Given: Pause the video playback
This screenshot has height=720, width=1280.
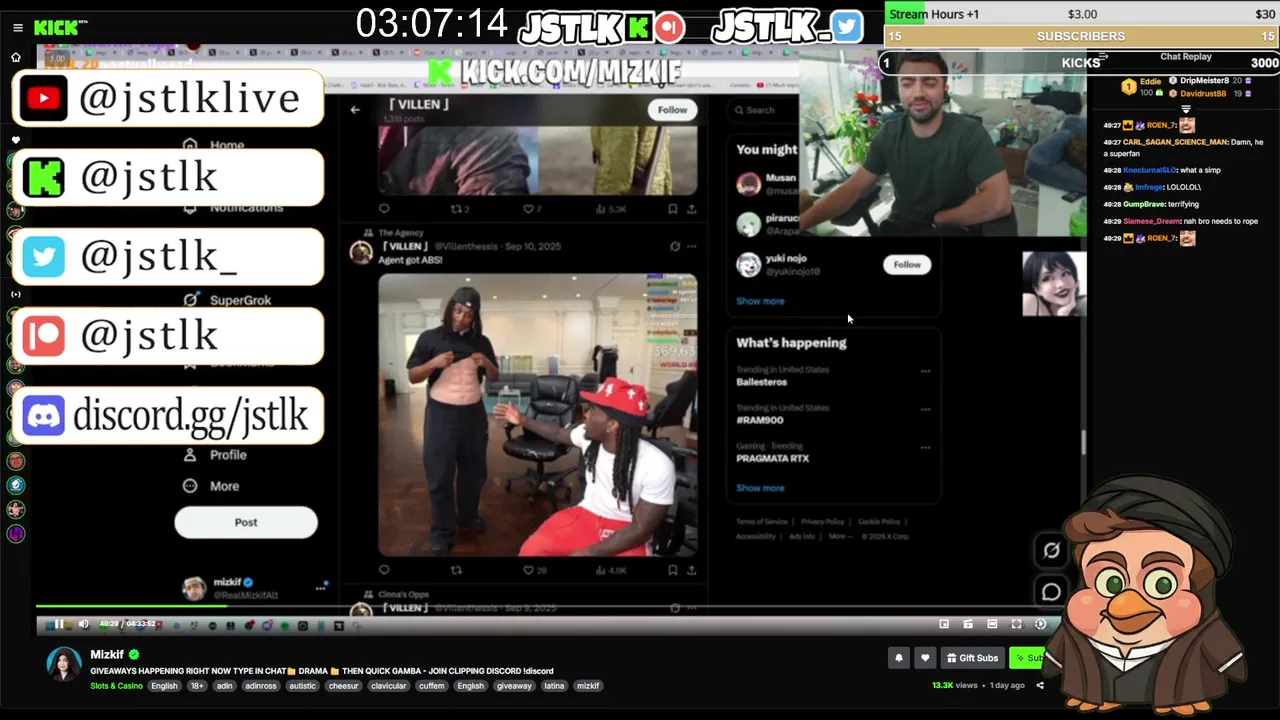Looking at the screenshot, I should tap(59, 624).
